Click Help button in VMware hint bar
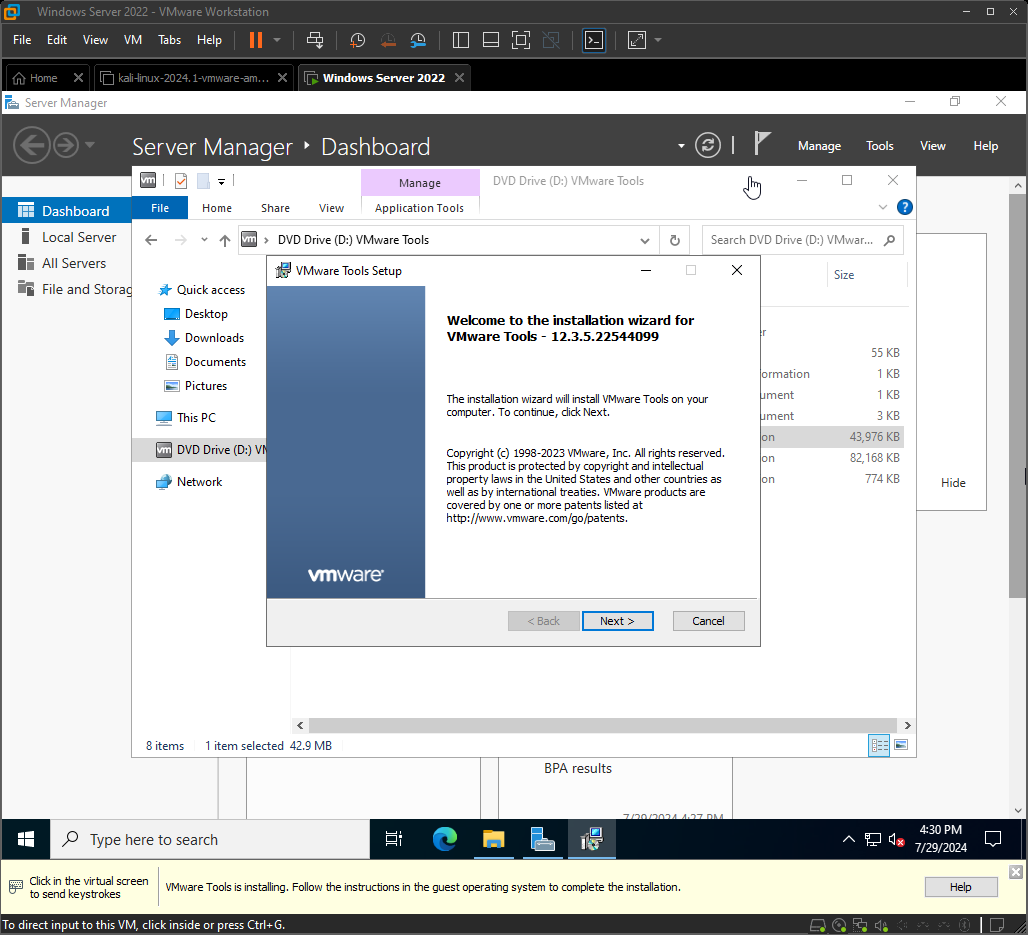1028x935 pixels. [960, 887]
